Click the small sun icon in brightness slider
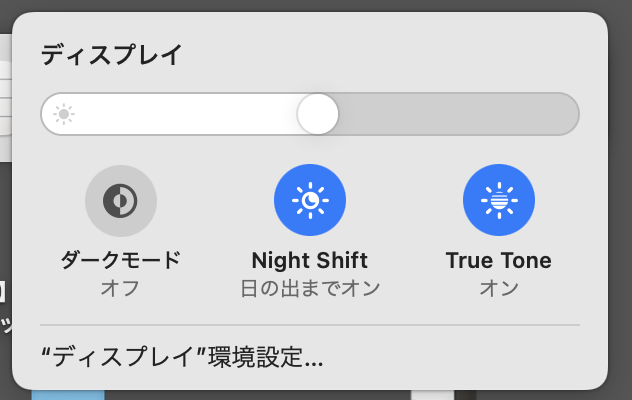Viewport: 632px width, 400px height. [64, 114]
